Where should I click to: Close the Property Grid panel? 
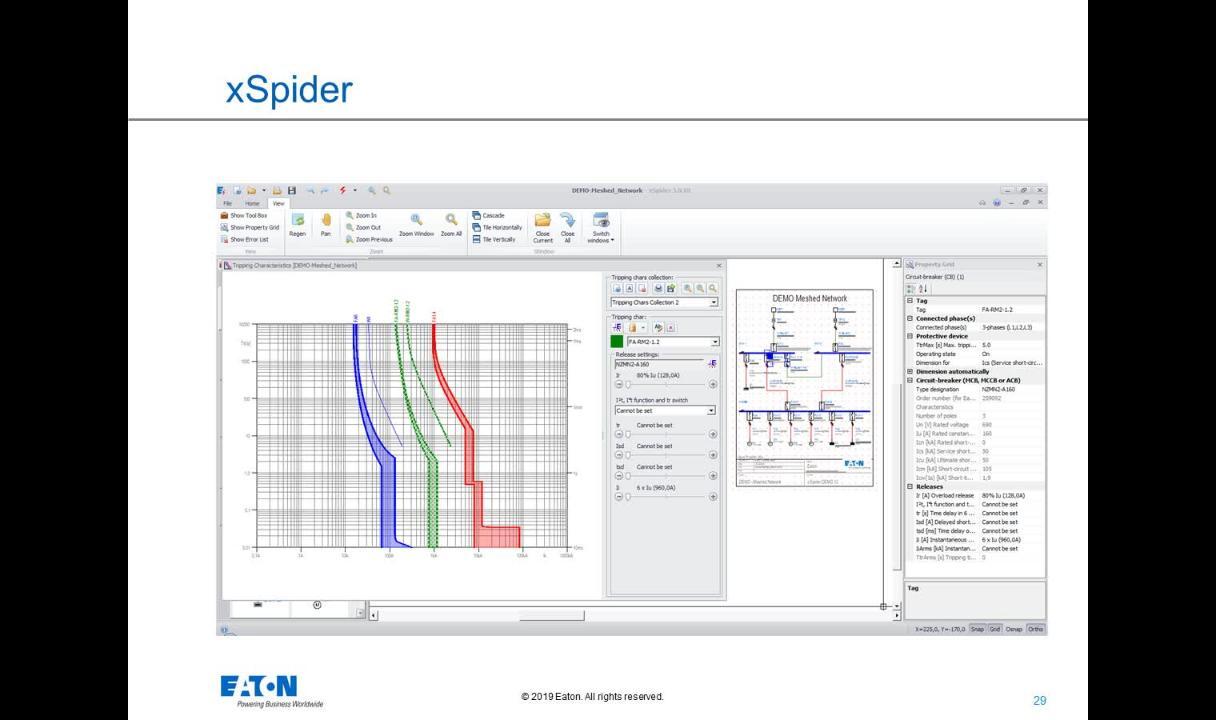[1040, 264]
